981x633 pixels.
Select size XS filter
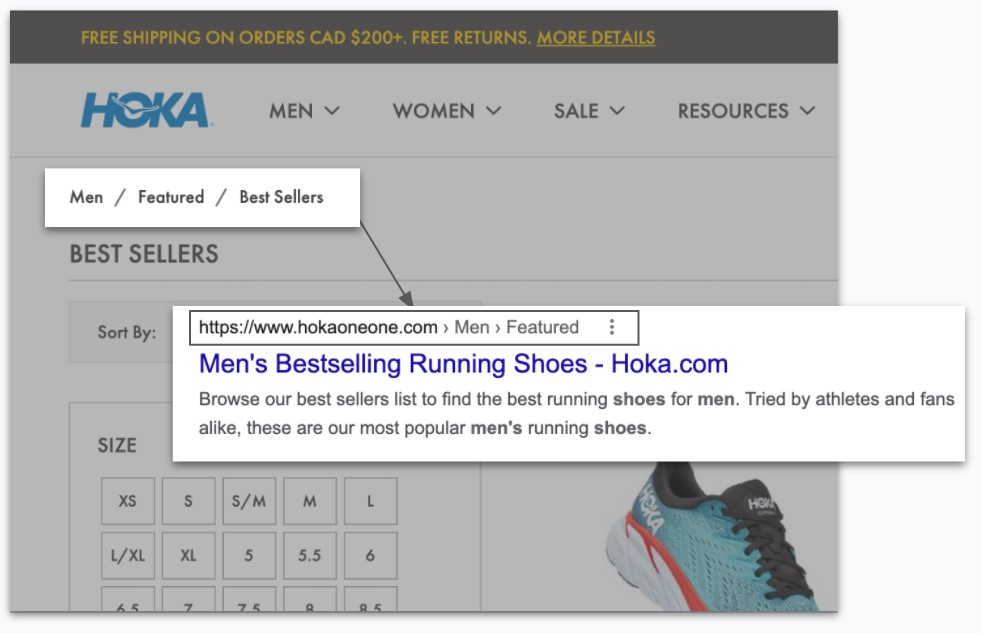pos(127,501)
